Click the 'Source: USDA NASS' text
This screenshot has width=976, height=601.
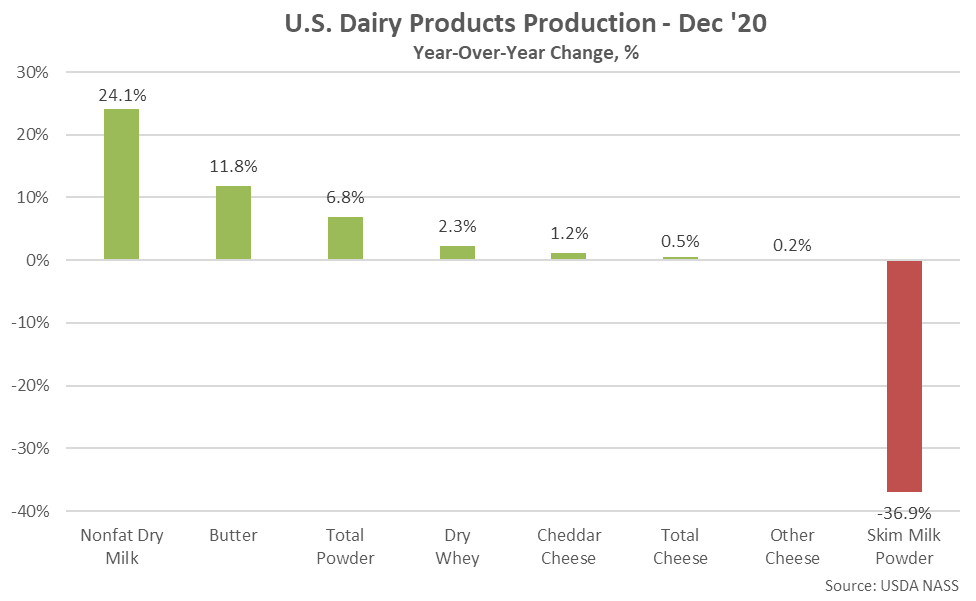pyautogui.click(x=893, y=585)
